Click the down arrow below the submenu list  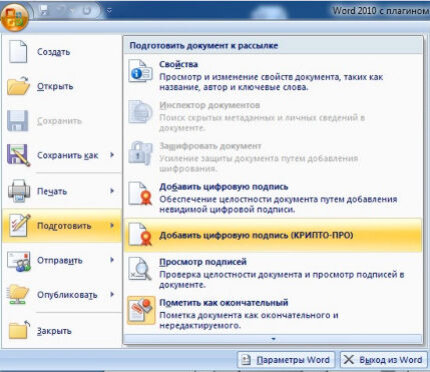coord(273,339)
